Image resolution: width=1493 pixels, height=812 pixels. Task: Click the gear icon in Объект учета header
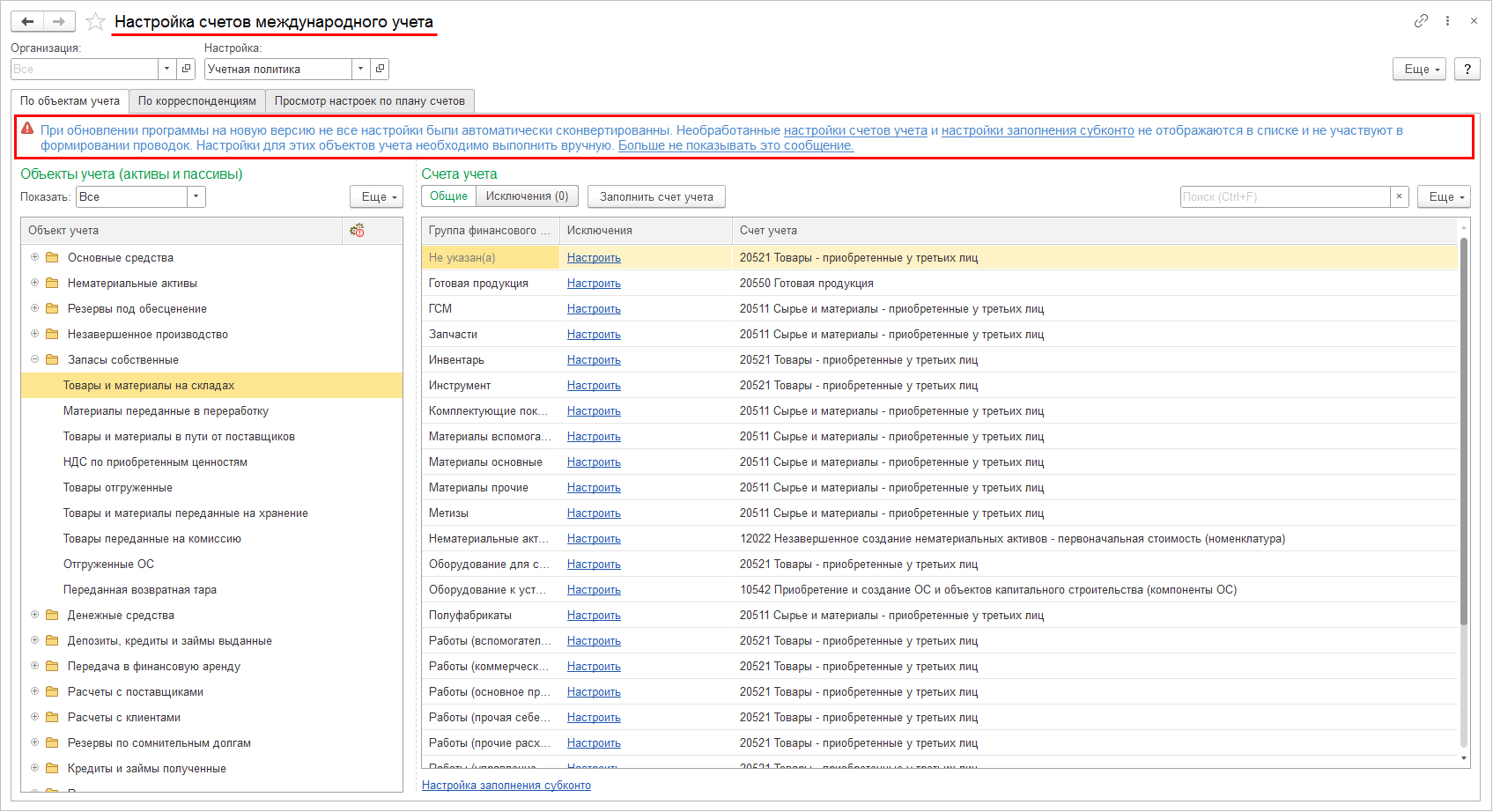[357, 231]
